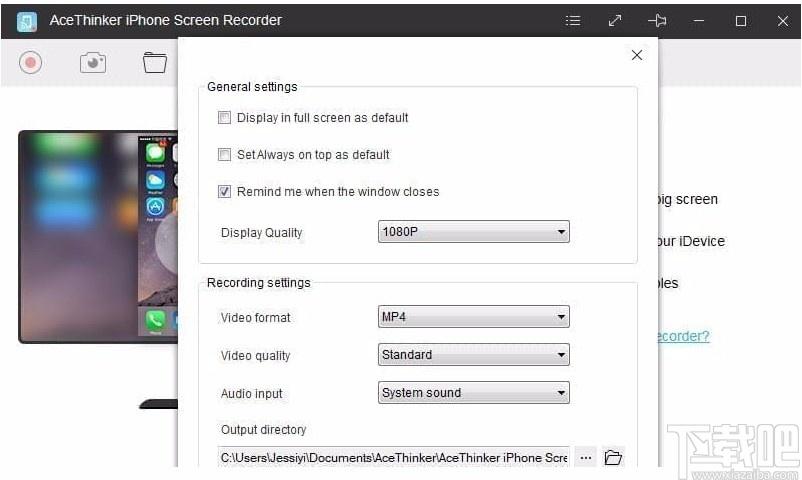Click the Video format label

tap(255, 318)
